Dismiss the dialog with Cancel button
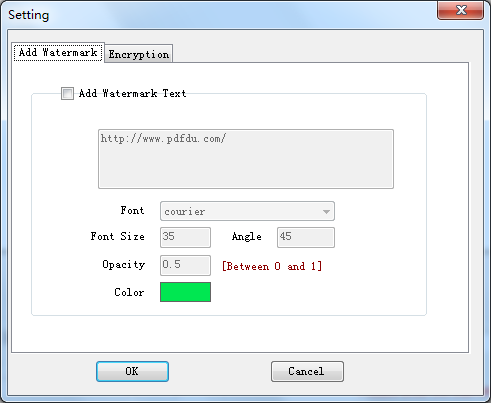 tap(307, 371)
